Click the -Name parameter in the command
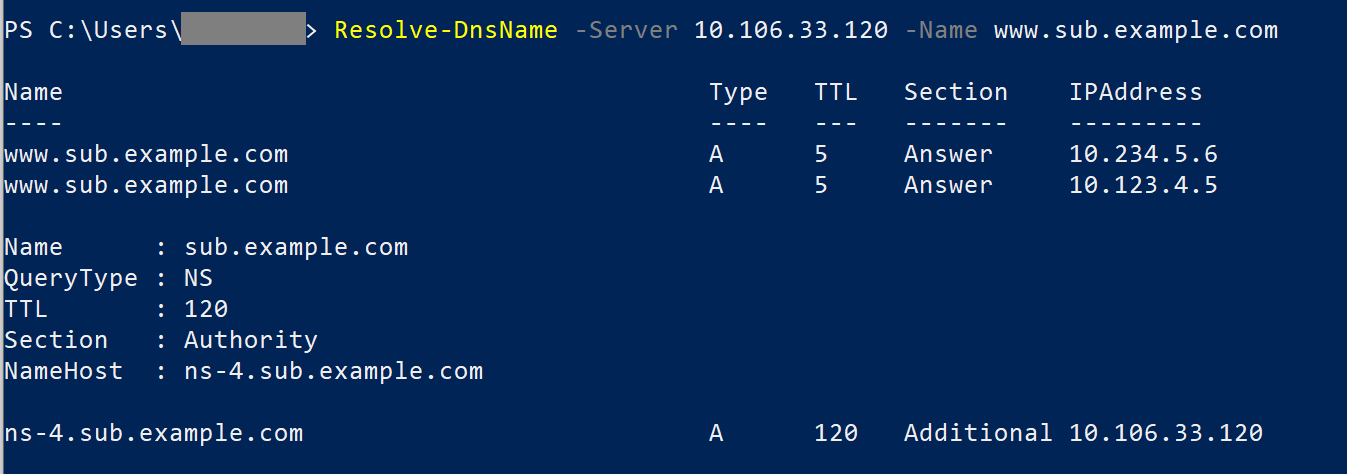 (940, 30)
